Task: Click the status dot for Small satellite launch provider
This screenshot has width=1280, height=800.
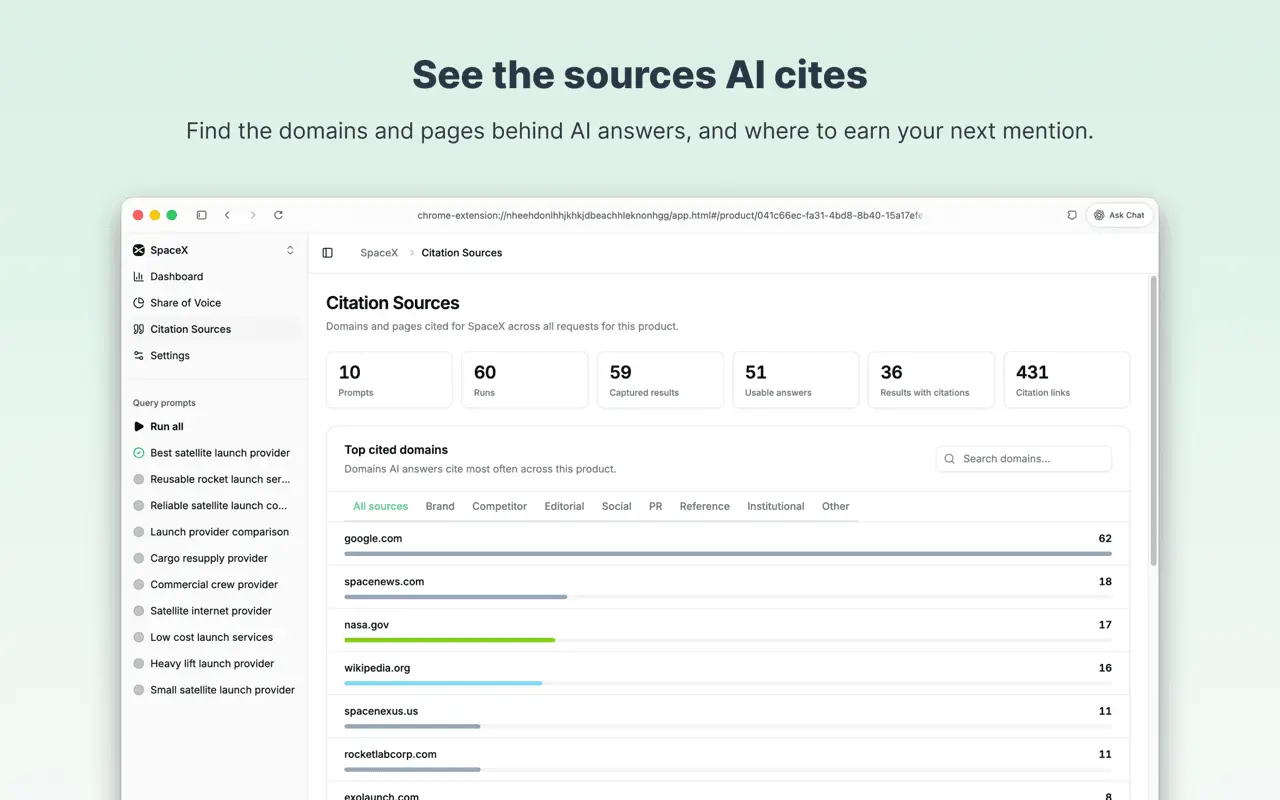Action: coord(139,690)
